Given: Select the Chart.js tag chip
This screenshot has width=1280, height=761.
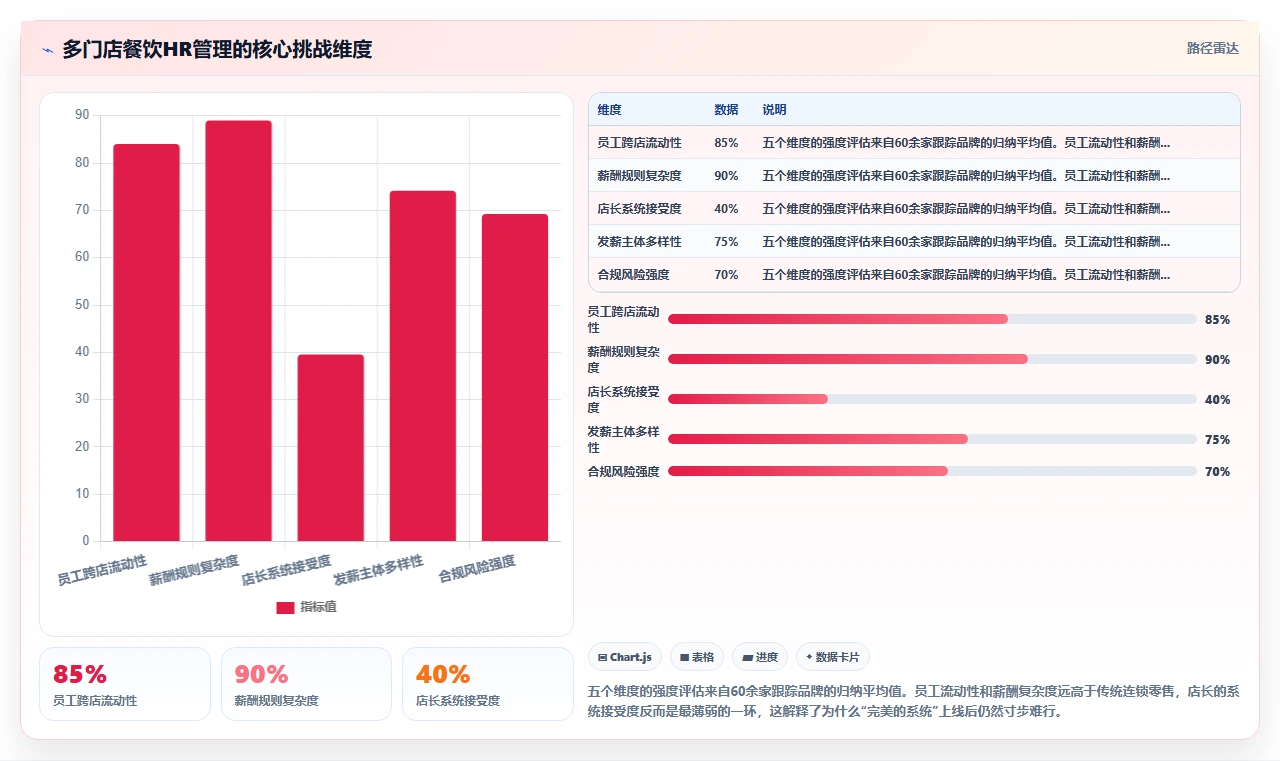Looking at the screenshot, I should click(625, 657).
